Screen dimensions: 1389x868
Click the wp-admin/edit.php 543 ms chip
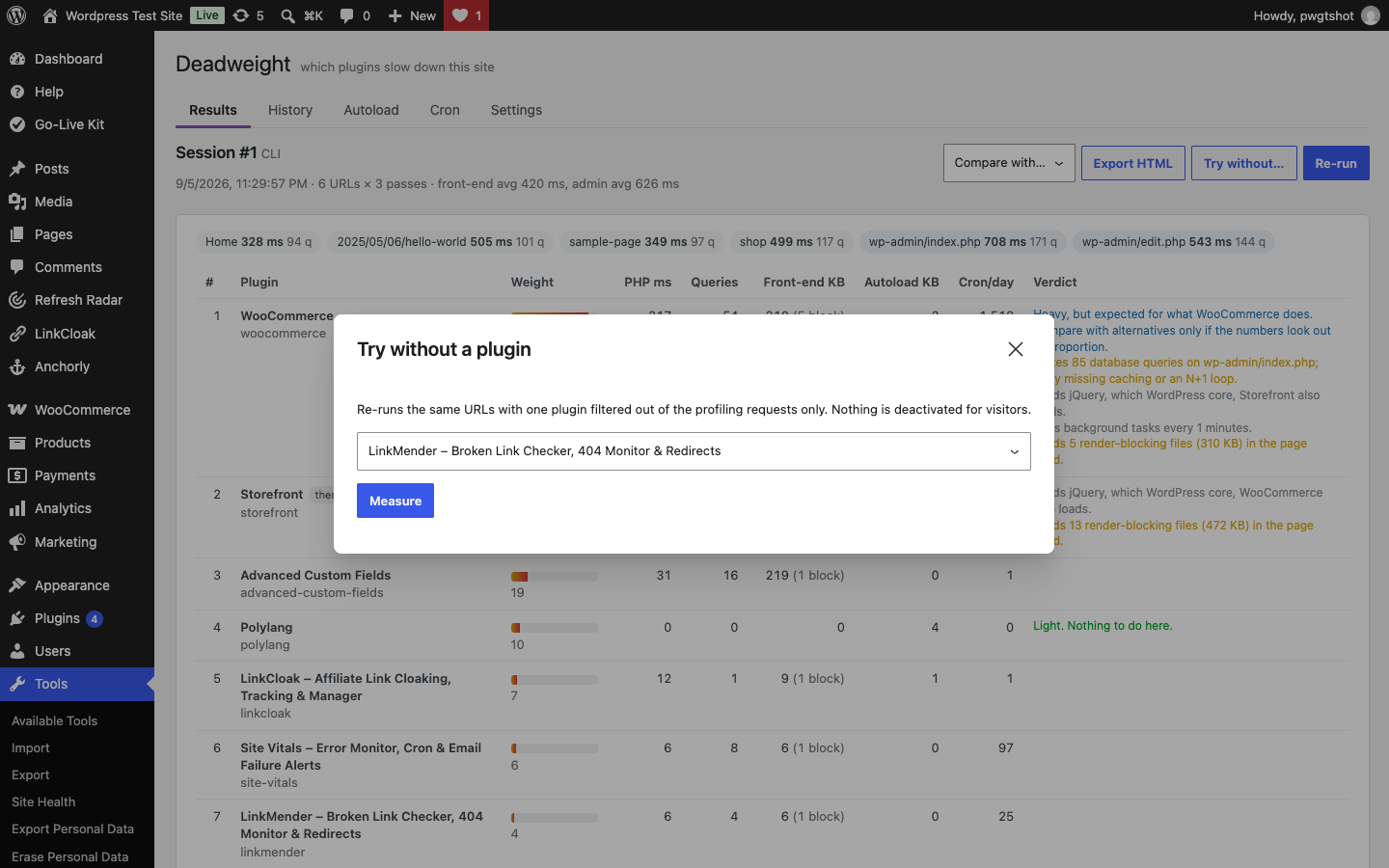[1174, 242]
